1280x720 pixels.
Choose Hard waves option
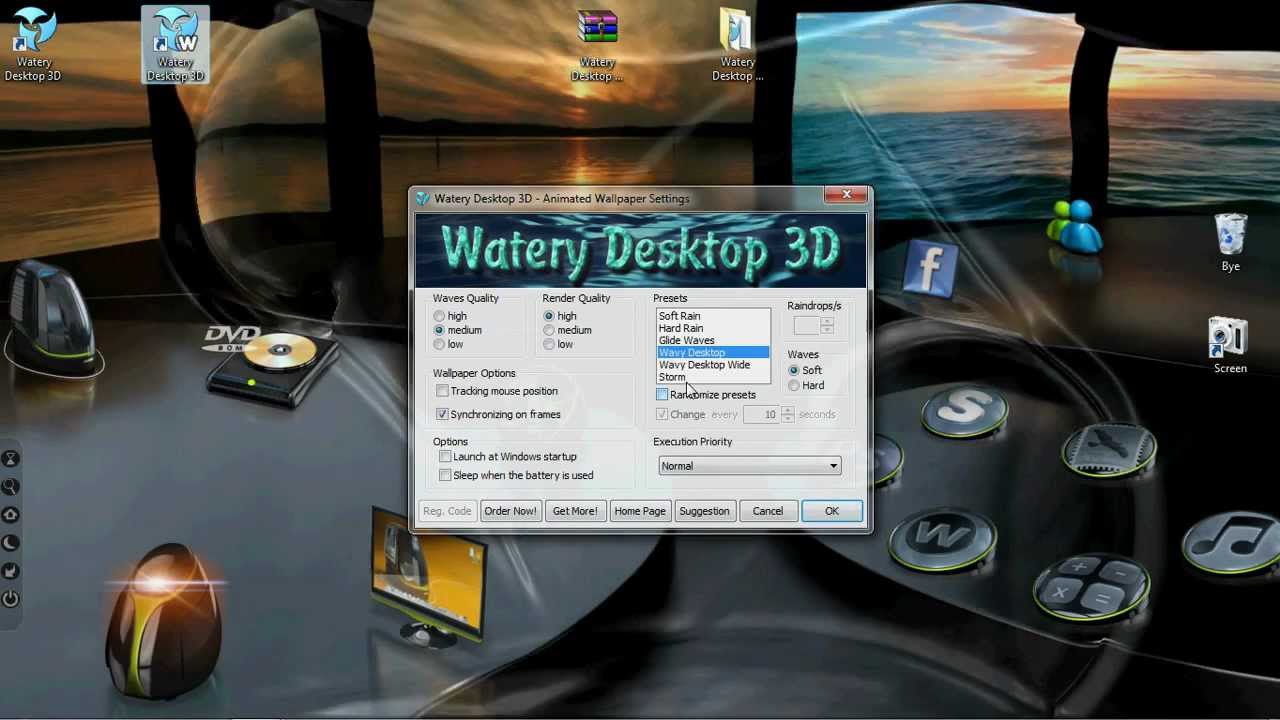click(x=794, y=385)
